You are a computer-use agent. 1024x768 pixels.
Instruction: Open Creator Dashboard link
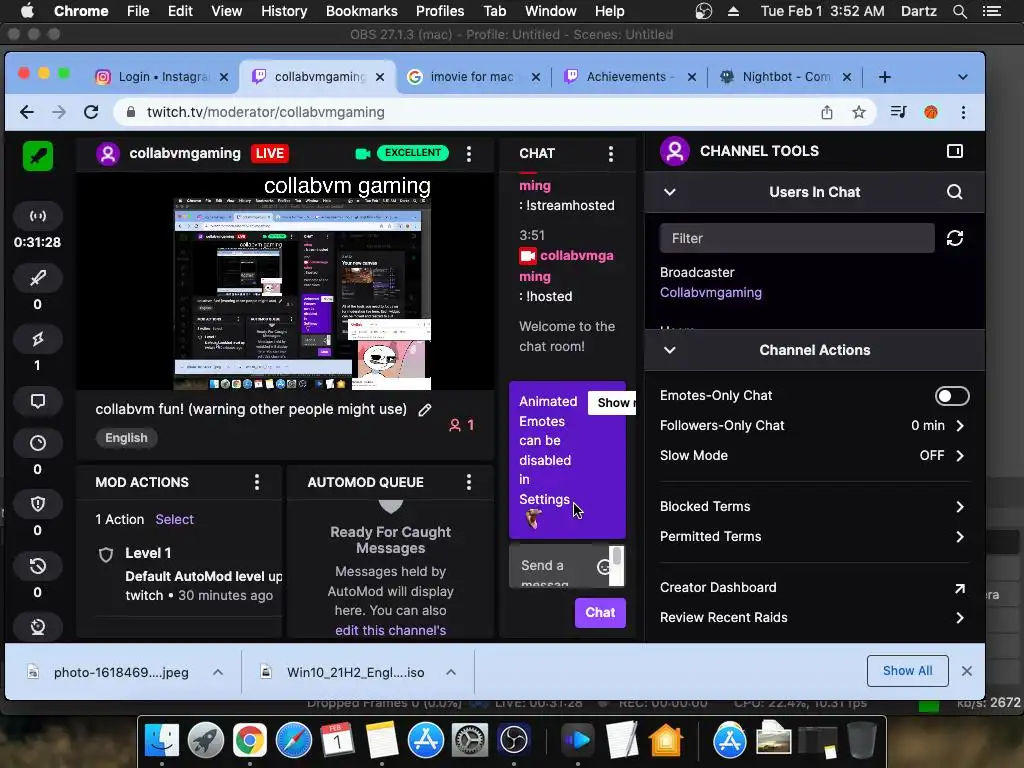coord(814,588)
